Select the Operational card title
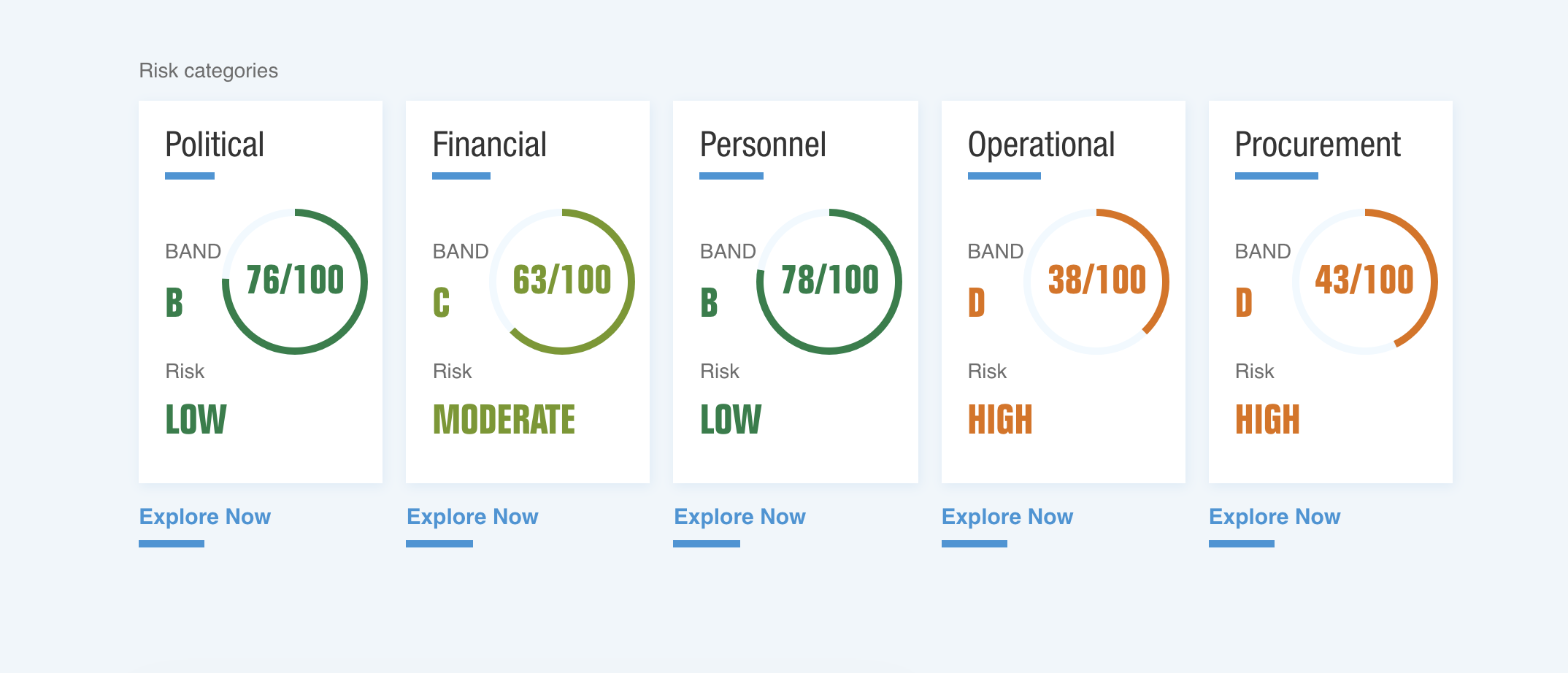Image resolution: width=1568 pixels, height=673 pixels. (1041, 145)
